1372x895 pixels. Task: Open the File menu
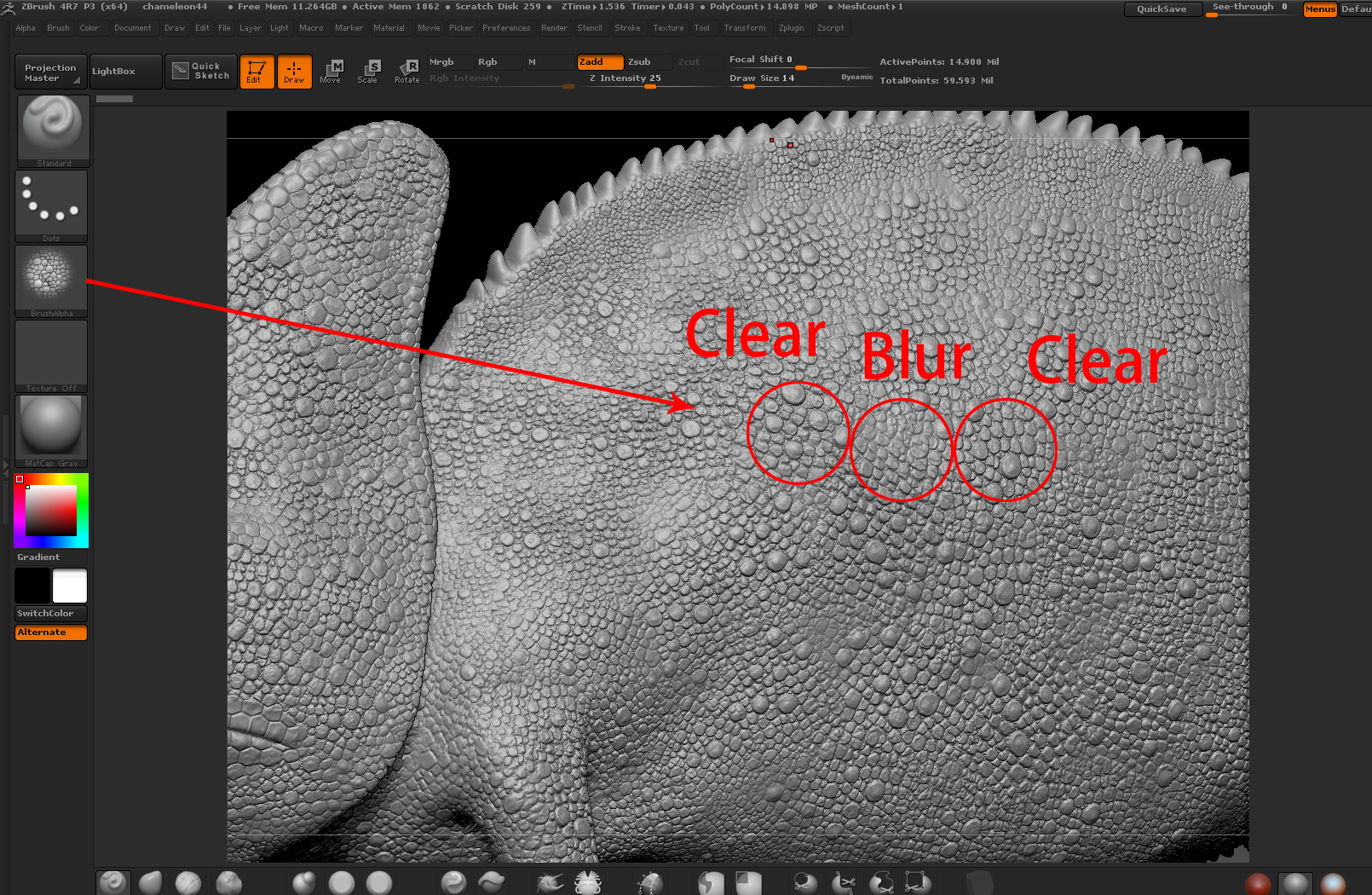click(x=224, y=28)
